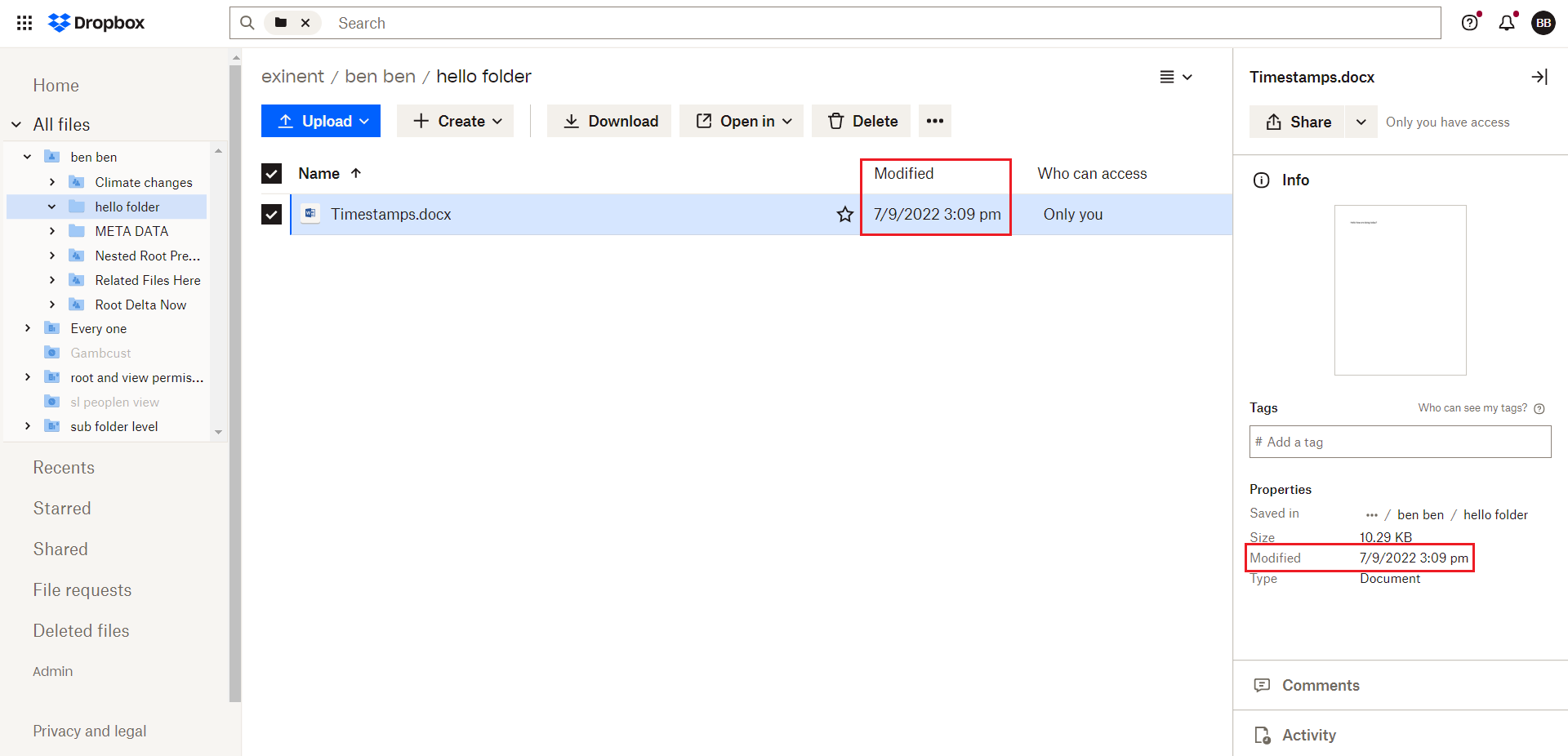Open the help icon in top bar

point(1471,23)
